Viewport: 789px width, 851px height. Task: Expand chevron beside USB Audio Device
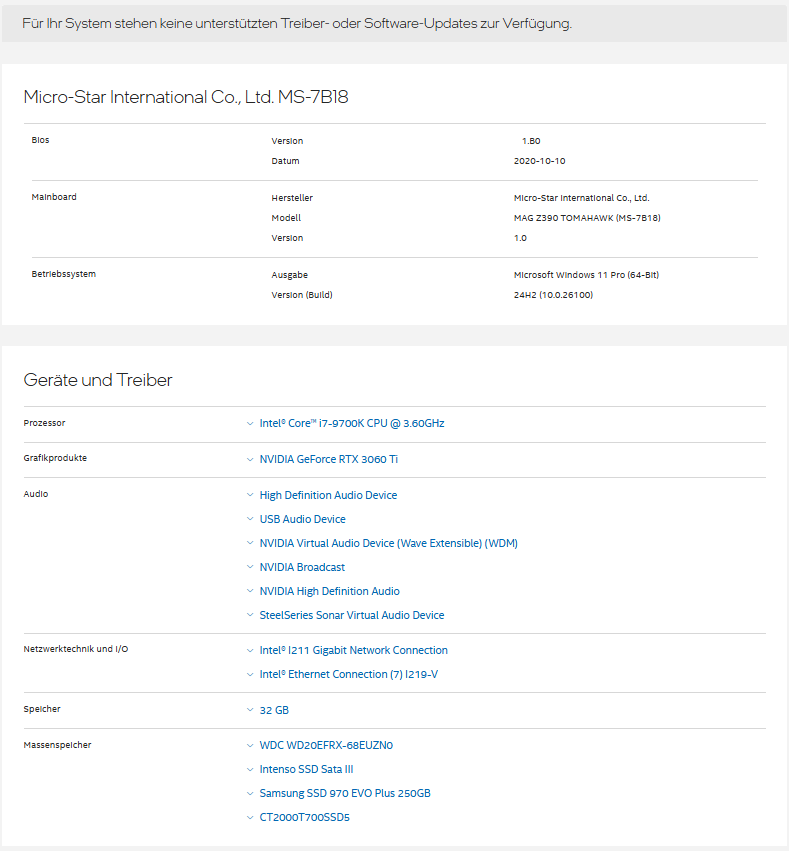(250, 519)
